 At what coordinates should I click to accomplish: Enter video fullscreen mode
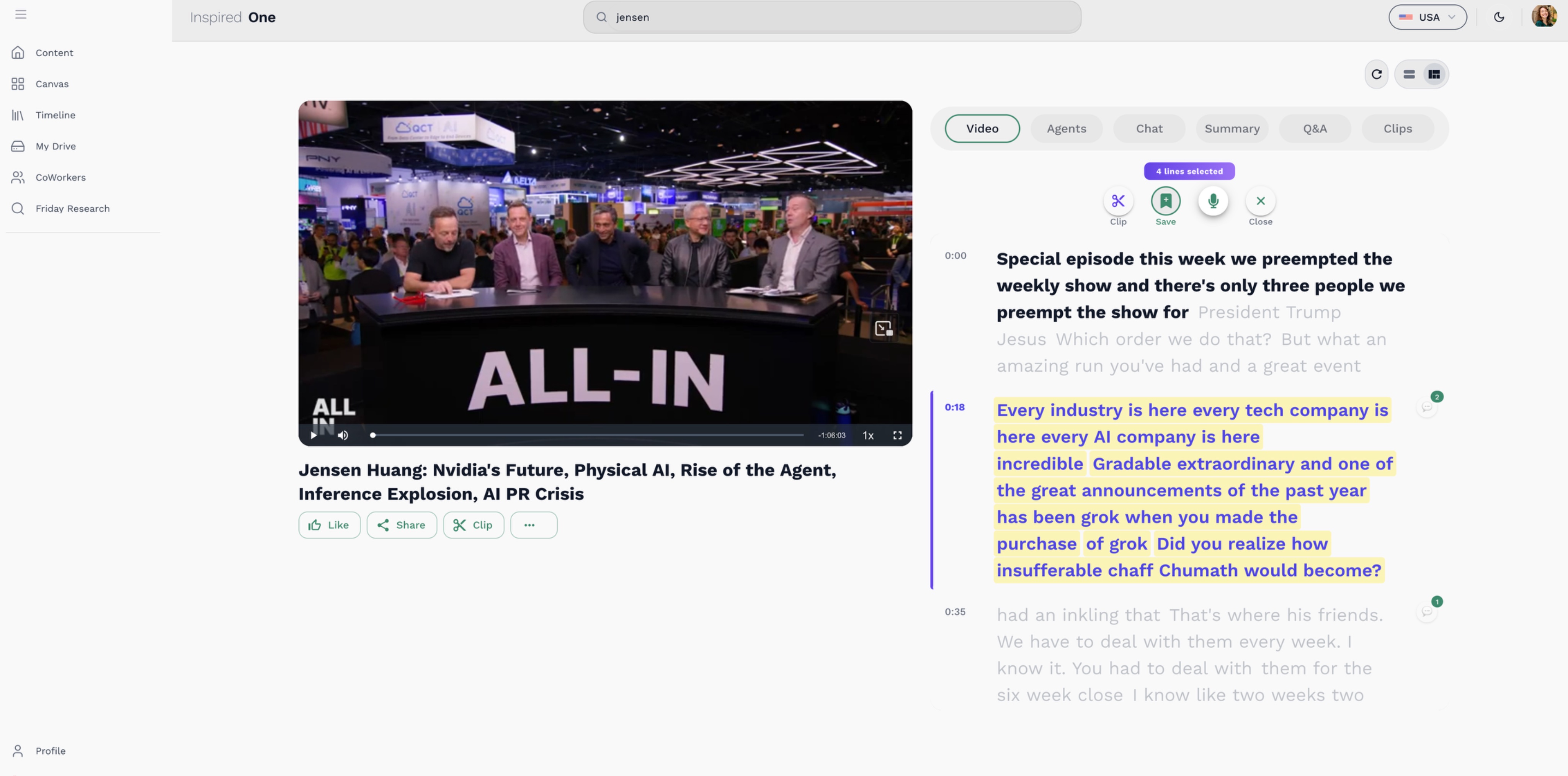click(897, 435)
